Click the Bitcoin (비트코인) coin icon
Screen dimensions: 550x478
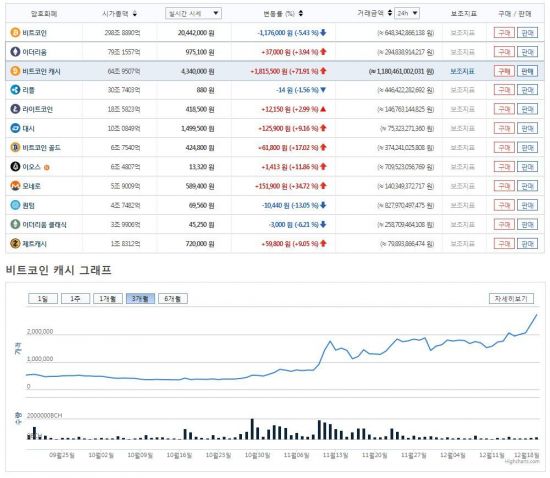15,33
